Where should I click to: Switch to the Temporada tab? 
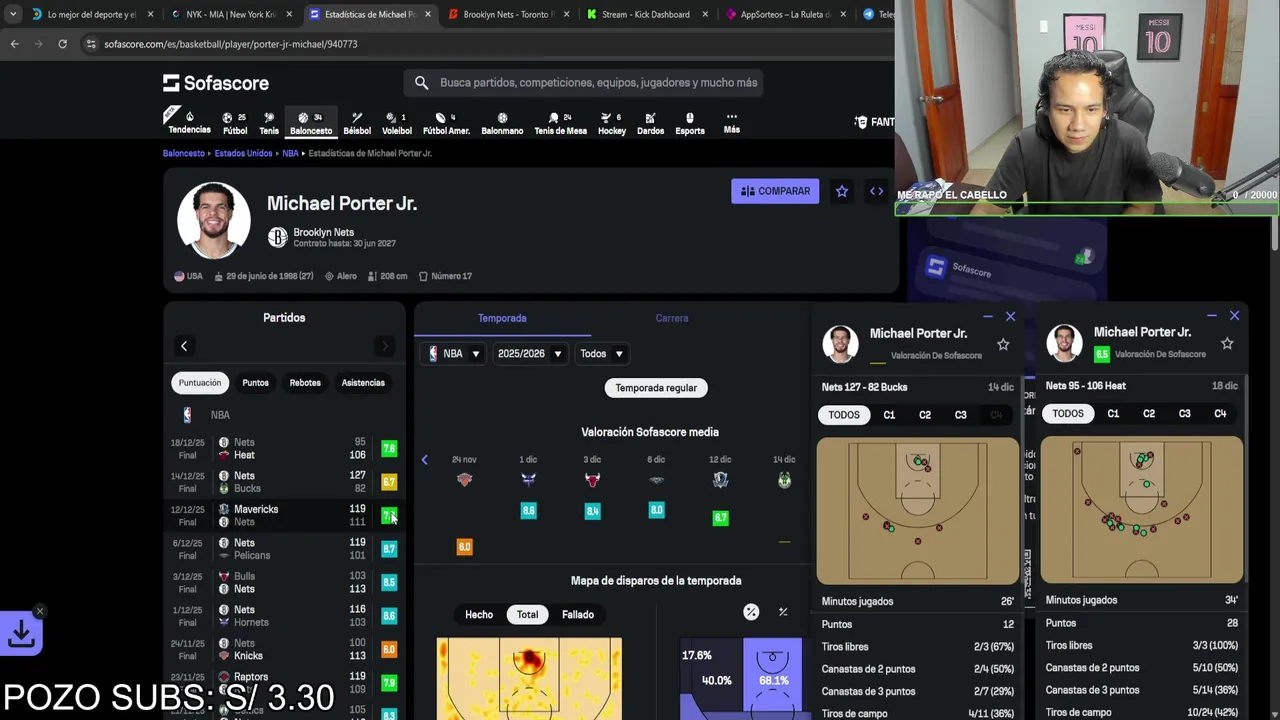502,318
